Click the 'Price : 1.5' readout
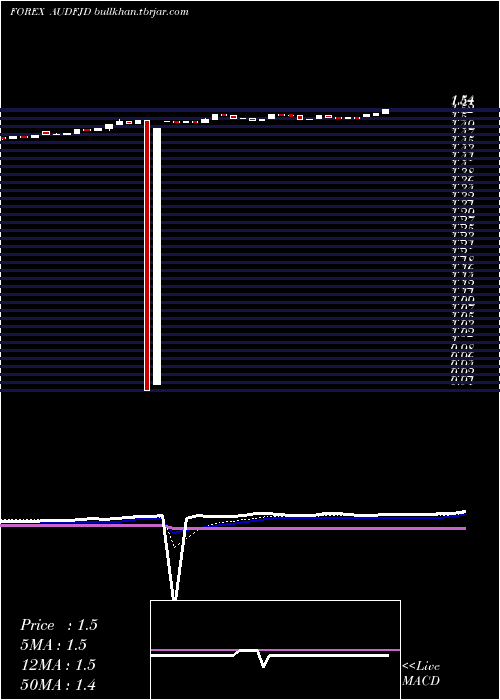500x700 pixels. pos(58,625)
